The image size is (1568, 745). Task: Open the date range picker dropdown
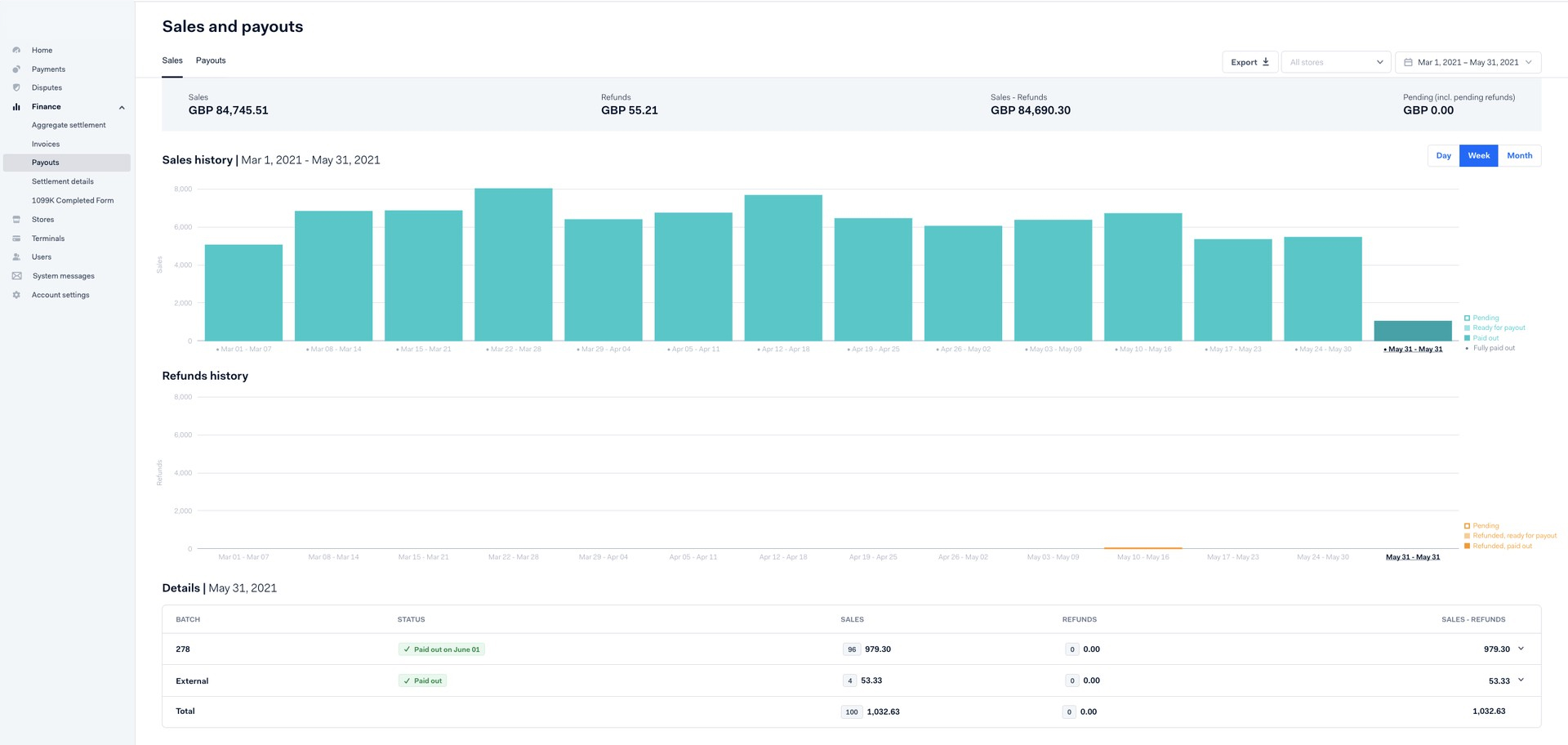[1468, 63]
